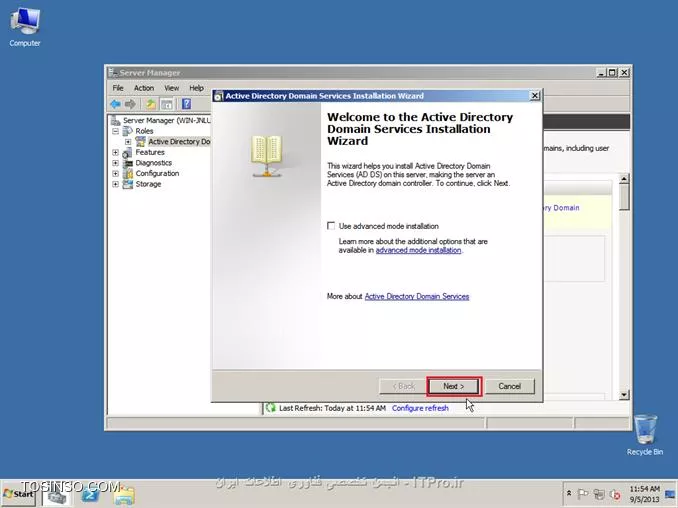Open the Action menu in Server Manager
This screenshot has width=678, height=508.
(x=144, y=88)
